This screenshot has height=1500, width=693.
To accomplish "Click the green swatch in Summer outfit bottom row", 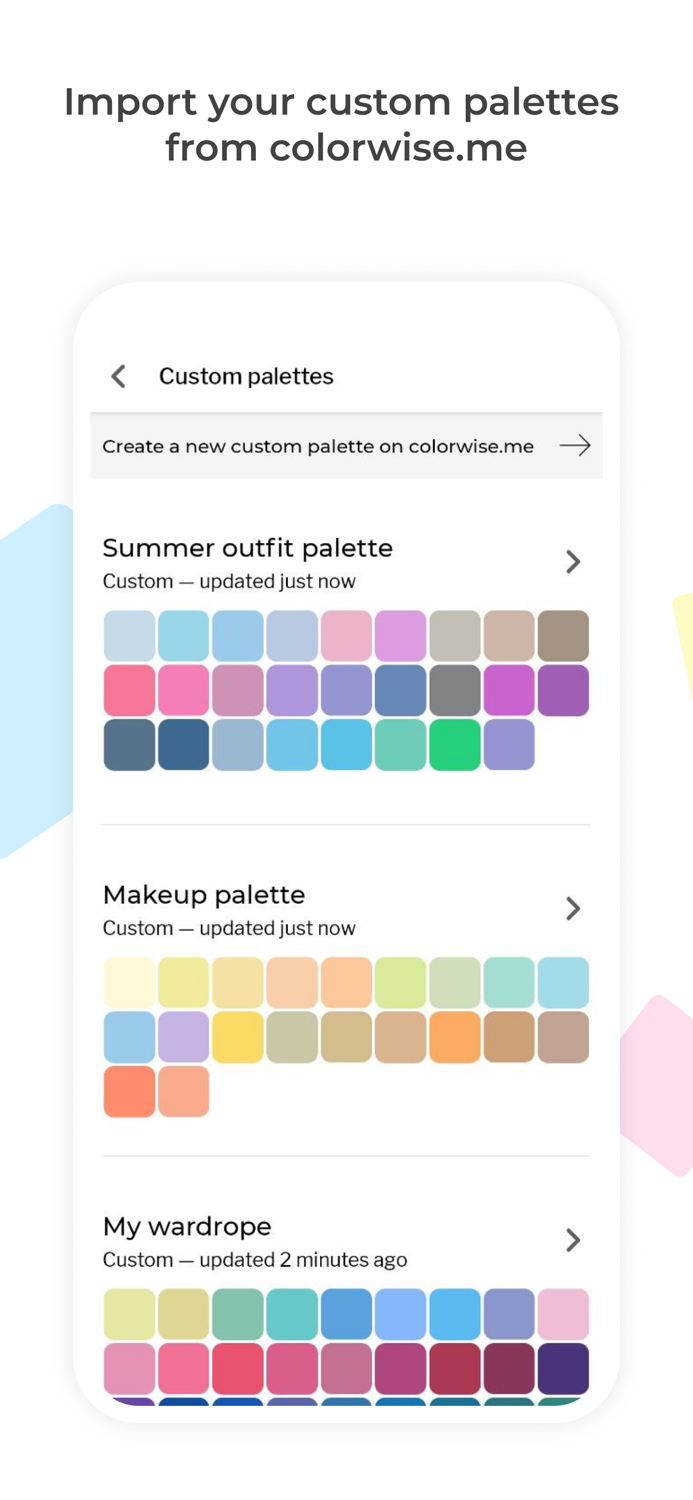I will coord(454,743).
